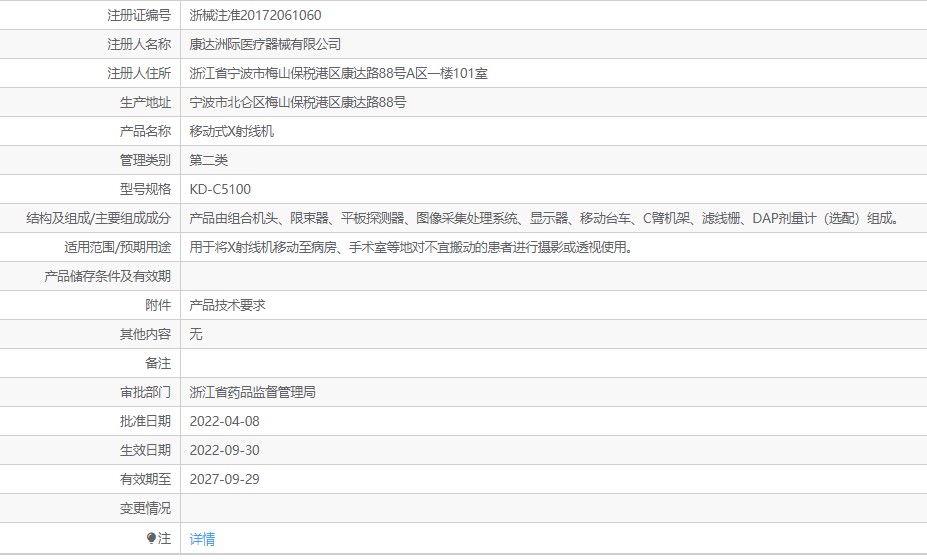
Task: Click the production address 宁波市北仑区梅山保税港区康达路88号
Action: (298, 102)
